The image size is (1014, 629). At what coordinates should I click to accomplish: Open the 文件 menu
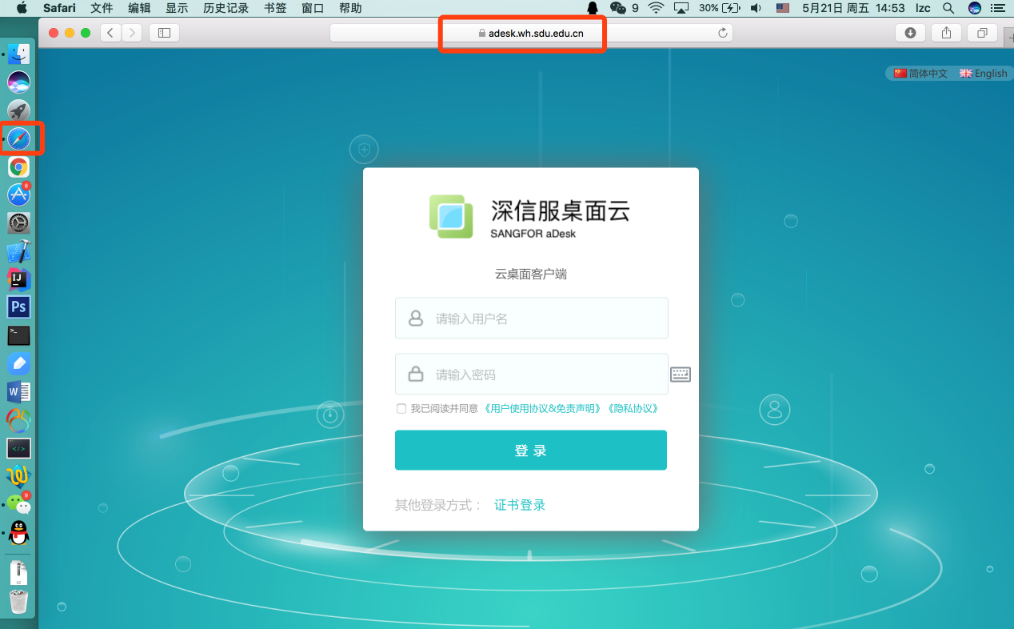pyautogui.click(x=101, y=8)
